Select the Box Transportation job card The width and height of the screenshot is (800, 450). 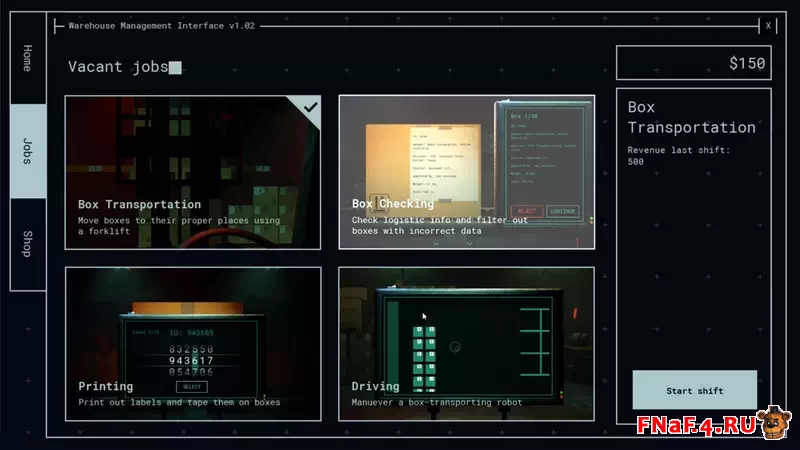pos(193,172)
